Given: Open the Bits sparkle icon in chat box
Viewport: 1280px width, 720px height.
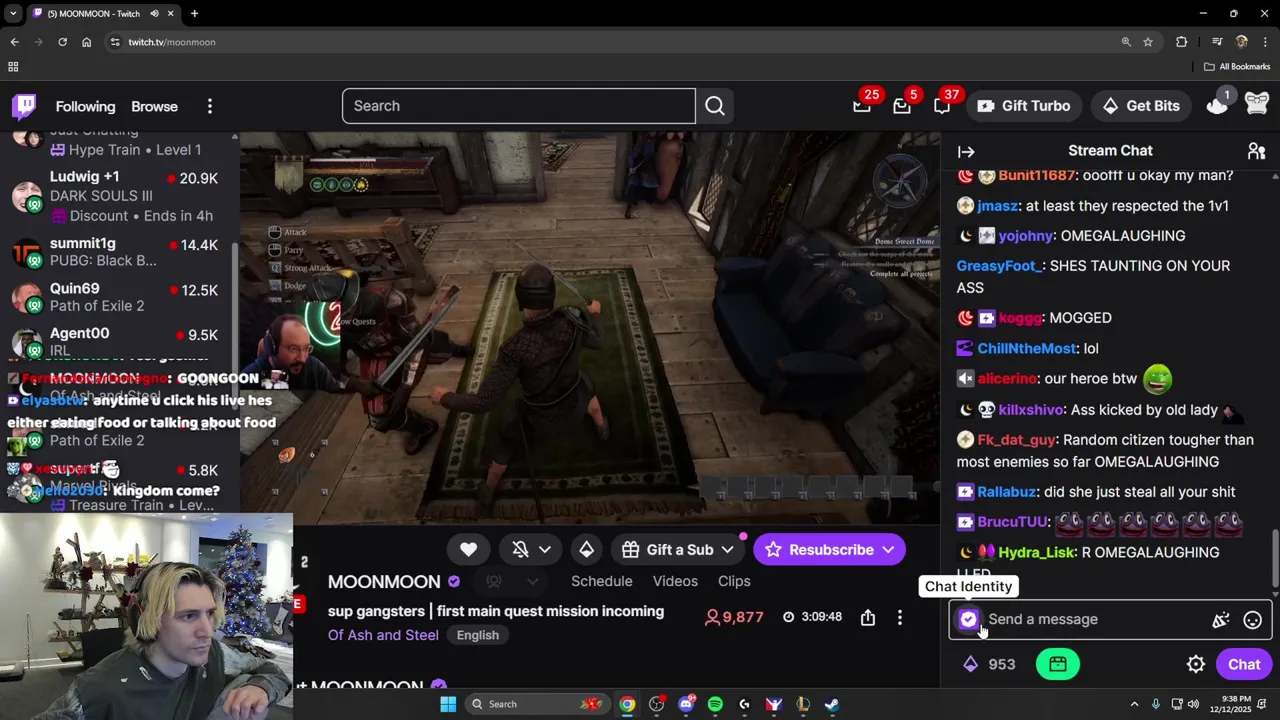Looking at the screenshot, I should point(1220,620).
